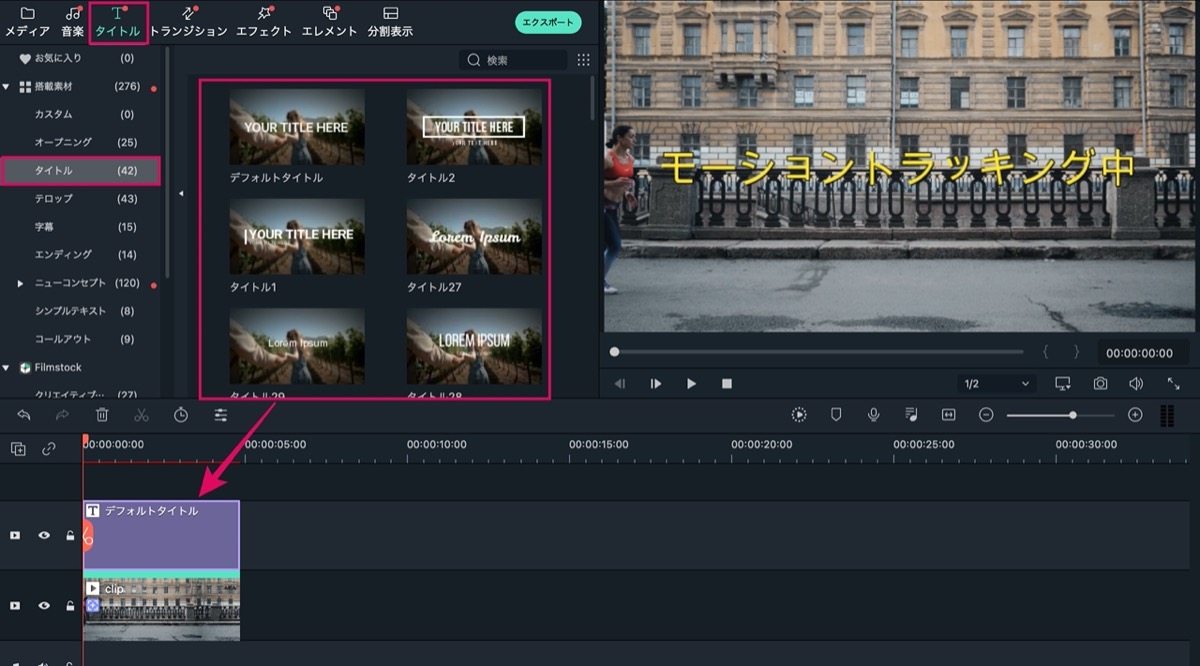Choose the デフォルトタイトル thumbnail
Image resolution: width=1200 pixels, height=666 pixels.
pyautogui.click(x=297, y=127)
